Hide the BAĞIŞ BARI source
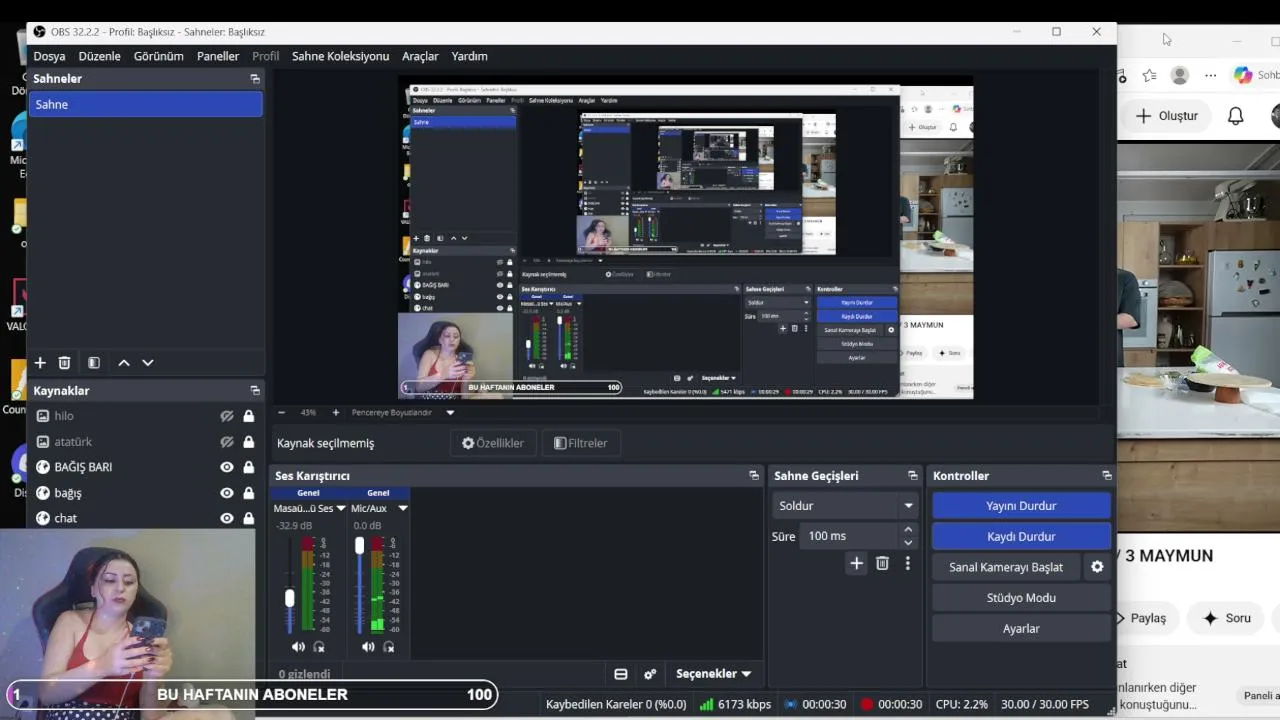This screenshot has height=720, width=1280. [x=227, y=467]
